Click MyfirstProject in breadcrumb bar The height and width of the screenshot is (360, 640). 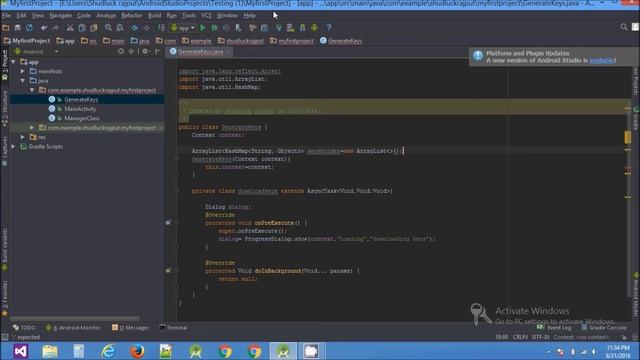pos(27,41)
